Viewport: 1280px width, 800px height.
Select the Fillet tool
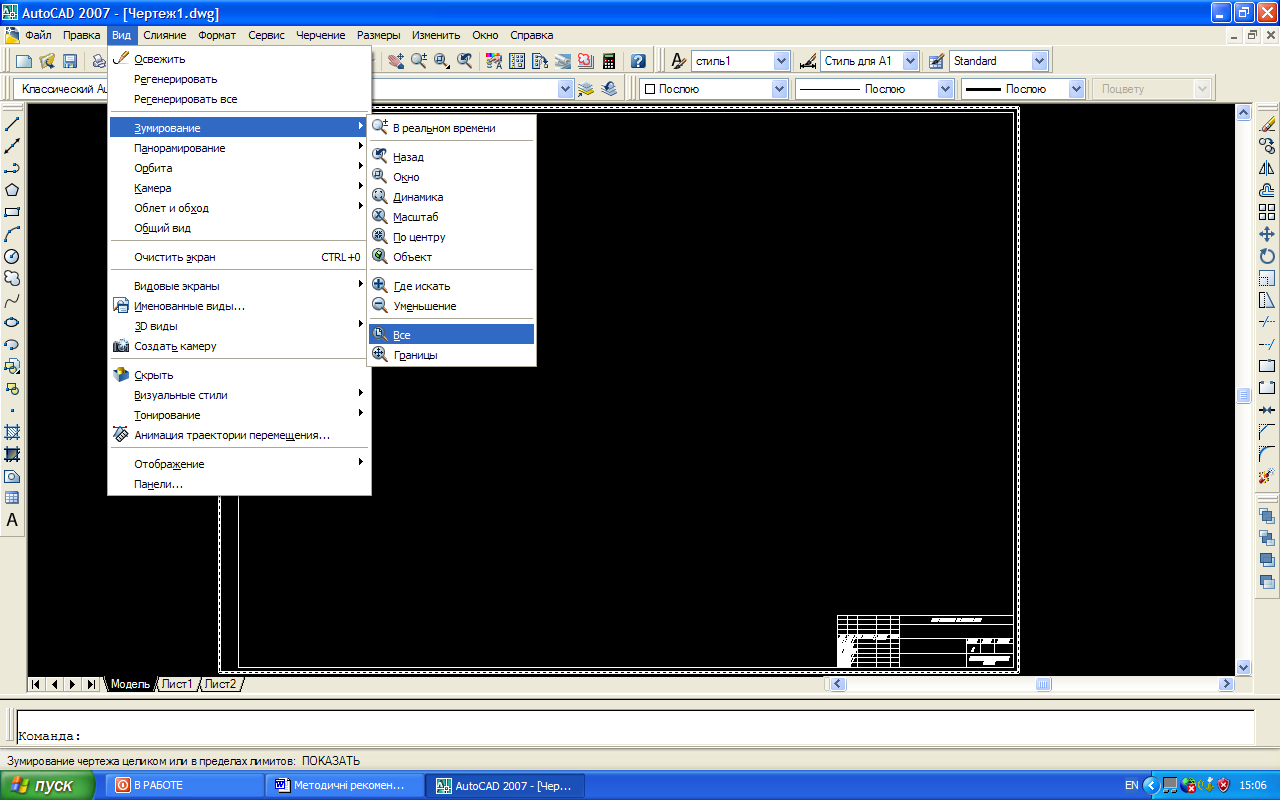point(1267,454)
